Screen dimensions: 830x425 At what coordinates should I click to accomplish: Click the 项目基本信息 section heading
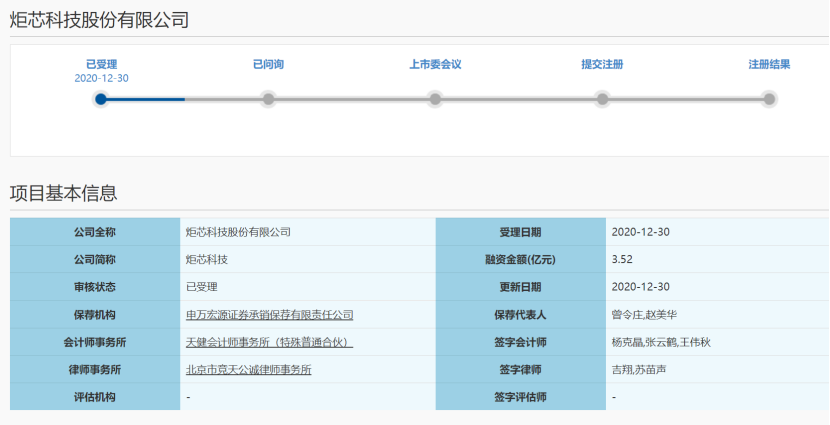coord(63,193)
